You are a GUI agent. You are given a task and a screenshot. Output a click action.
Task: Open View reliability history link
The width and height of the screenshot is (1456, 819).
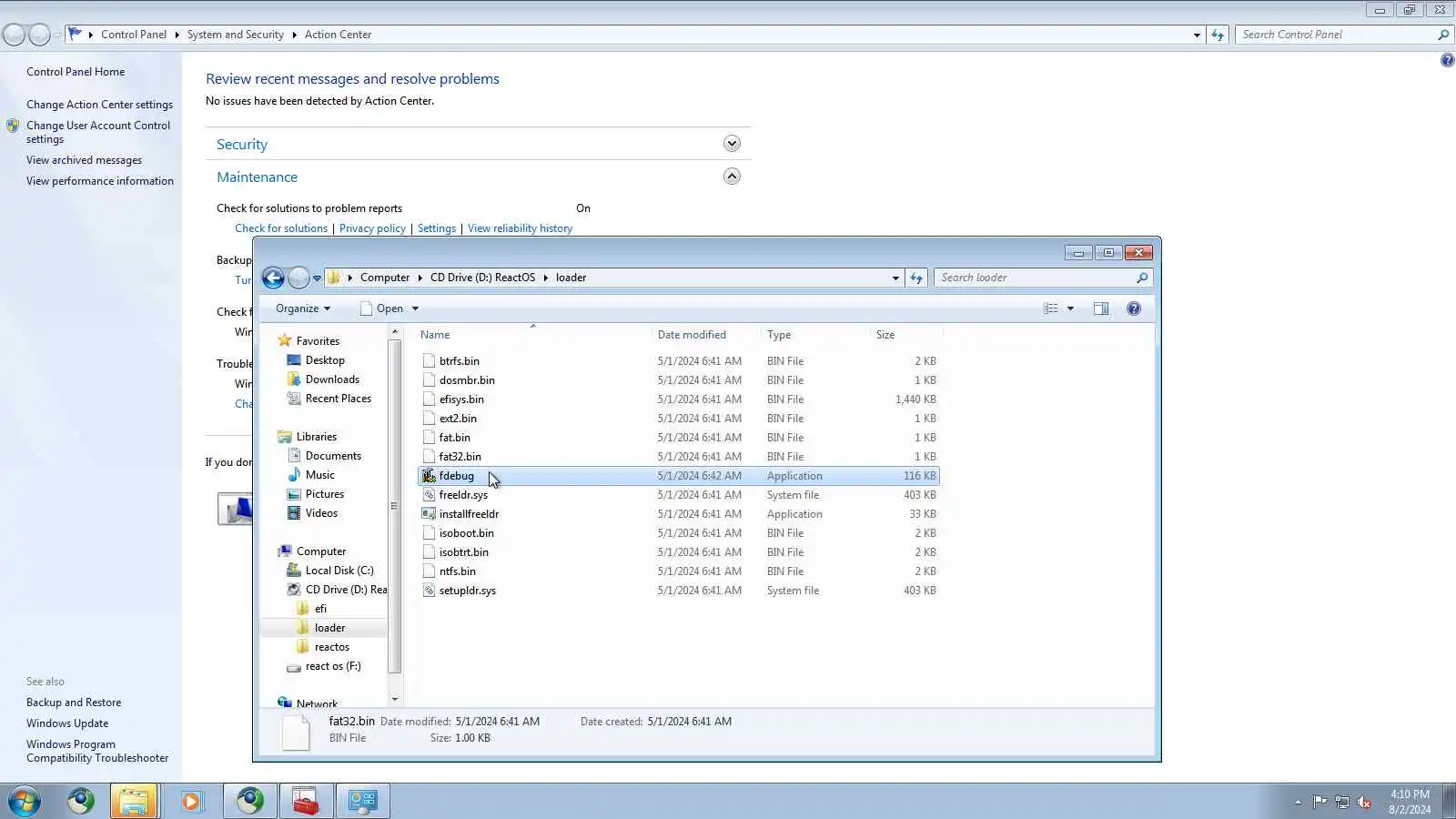(520, 228)
